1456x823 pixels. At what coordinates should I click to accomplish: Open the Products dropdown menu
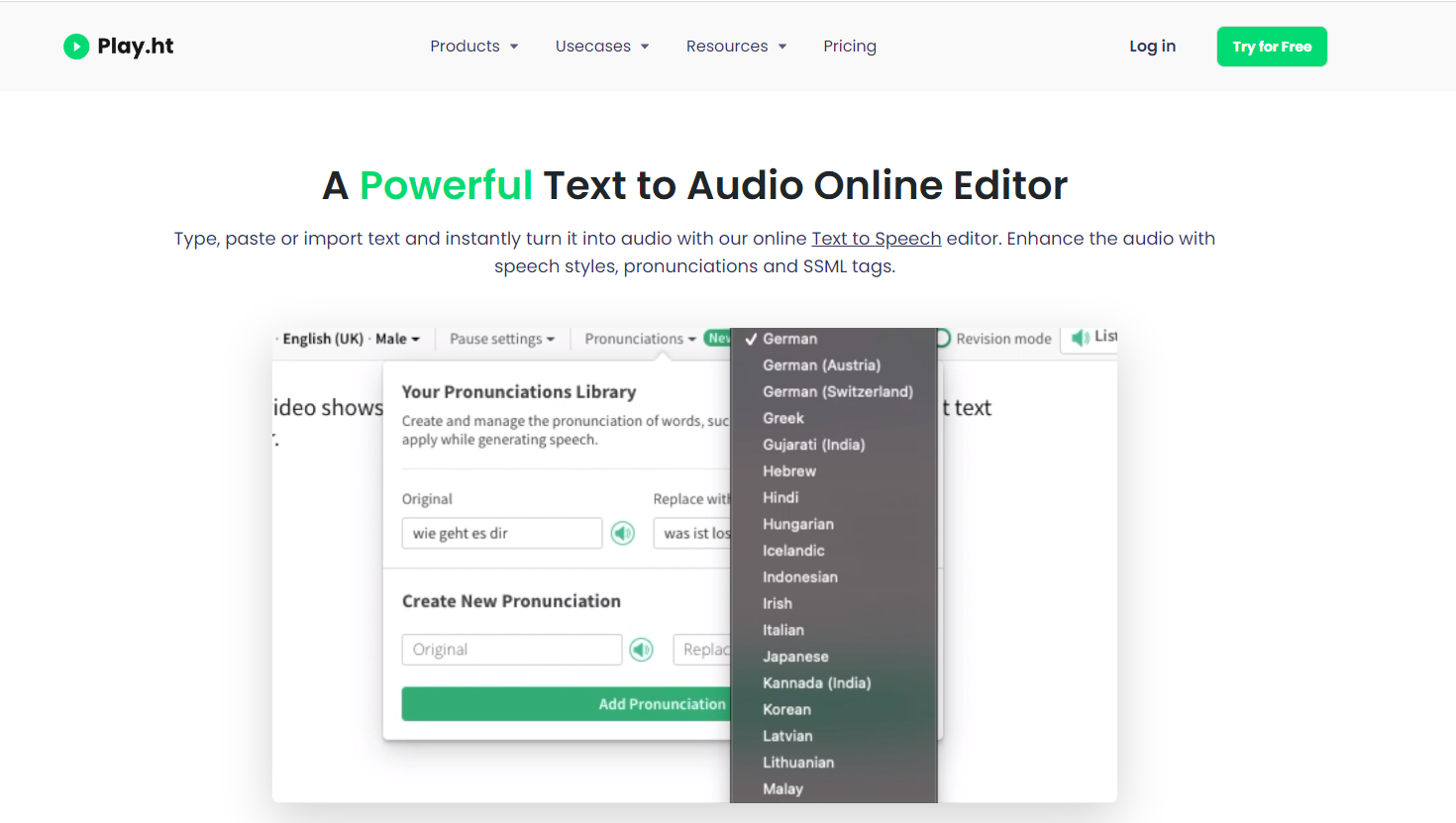(x=474, y=47)
